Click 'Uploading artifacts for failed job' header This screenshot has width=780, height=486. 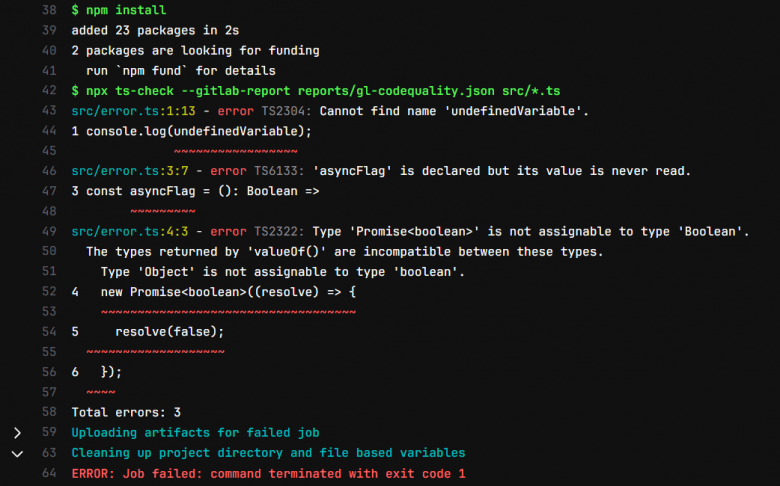195,433
